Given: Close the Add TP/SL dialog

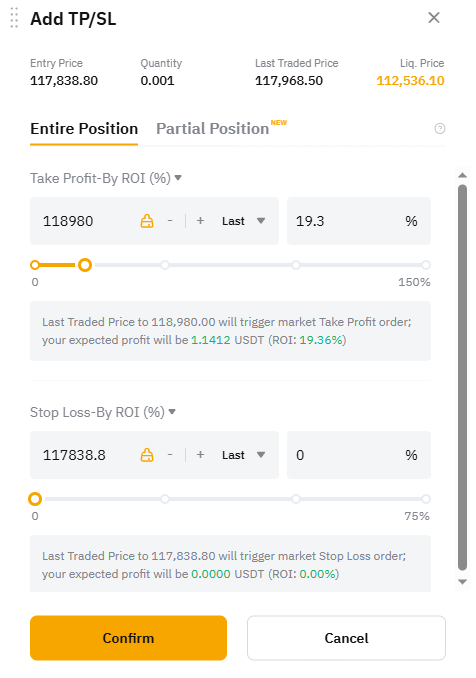Looking at the screenshot, I should tap(434, 18).
